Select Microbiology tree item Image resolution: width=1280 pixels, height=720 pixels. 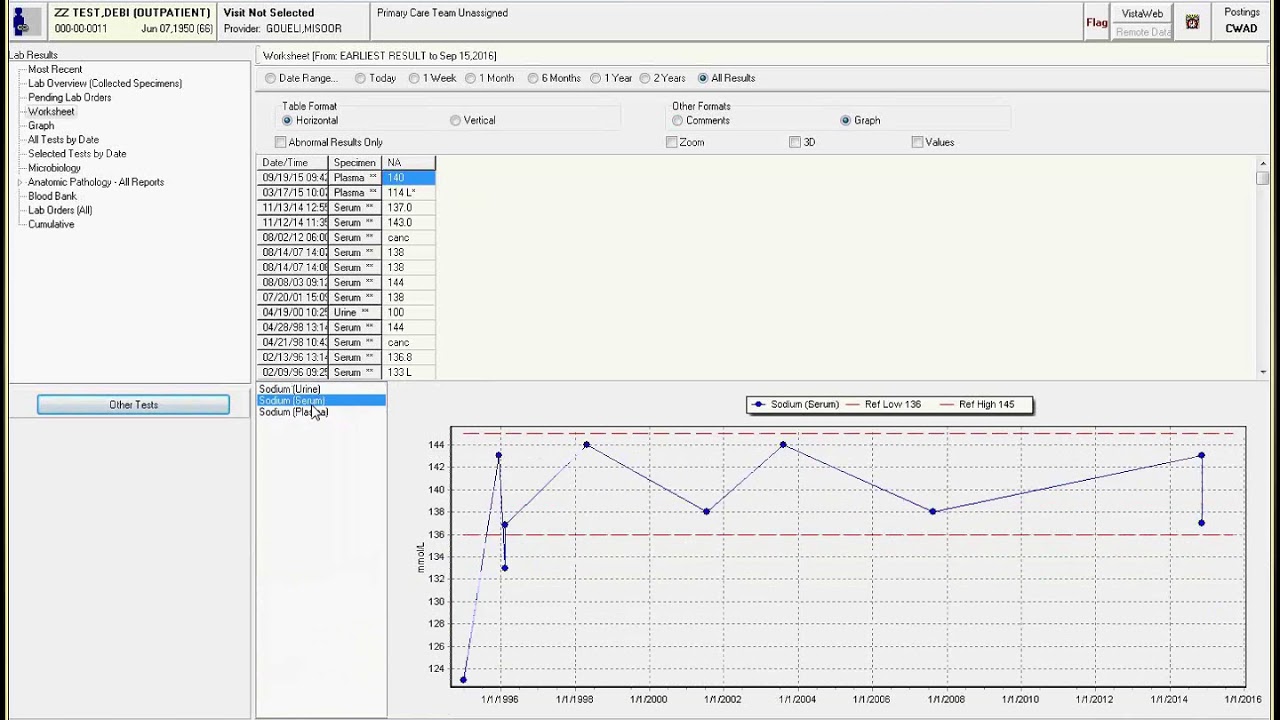[x=54, y=168]
